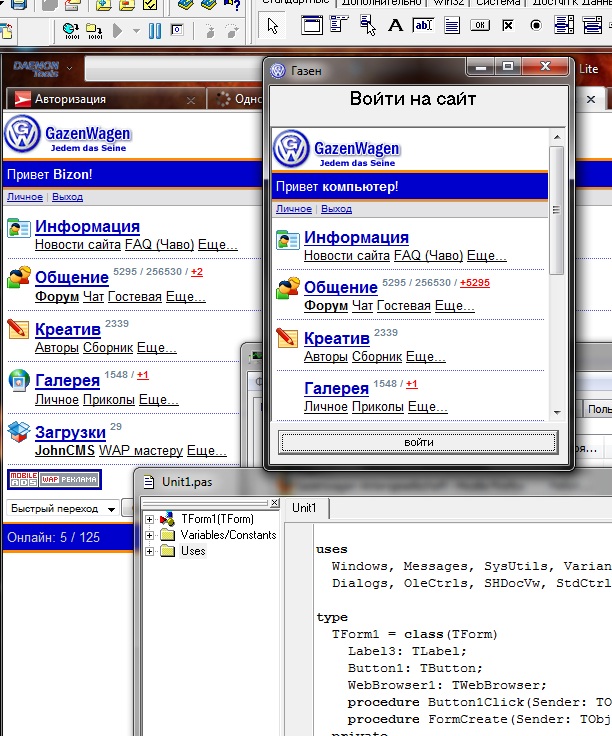This screenshot has height=736, width=612.
Task: Pick the PopupMenu component icon
Action: 367,25
